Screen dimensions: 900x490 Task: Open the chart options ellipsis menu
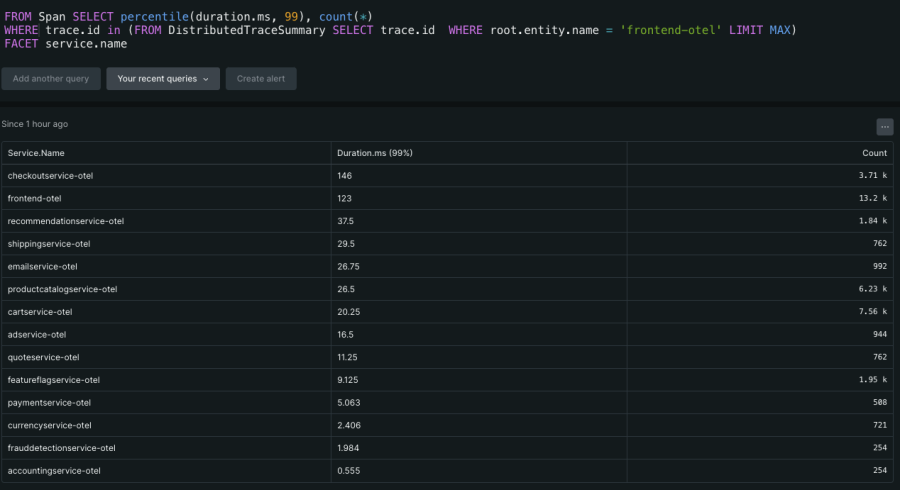point(884,127)
